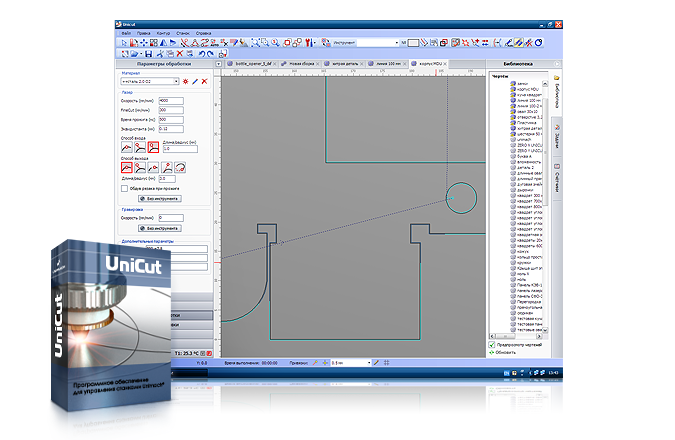
Task: Open the instrument dropdown in toolbar
Action: click(396, 43)
